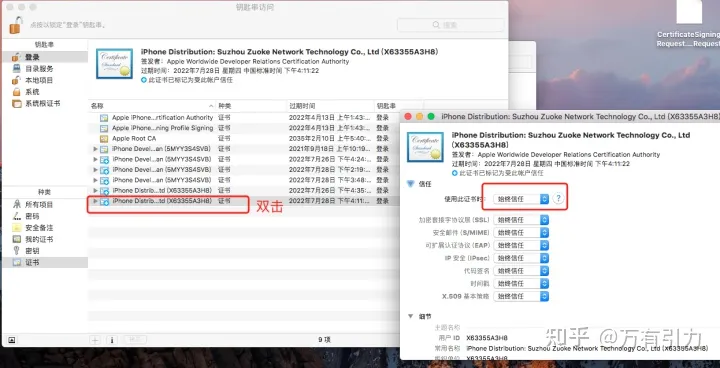Click the 2022年7月28日 下午2:19 expiry cell
Viewport: 720px width, 368px height.
pos(329,170)
